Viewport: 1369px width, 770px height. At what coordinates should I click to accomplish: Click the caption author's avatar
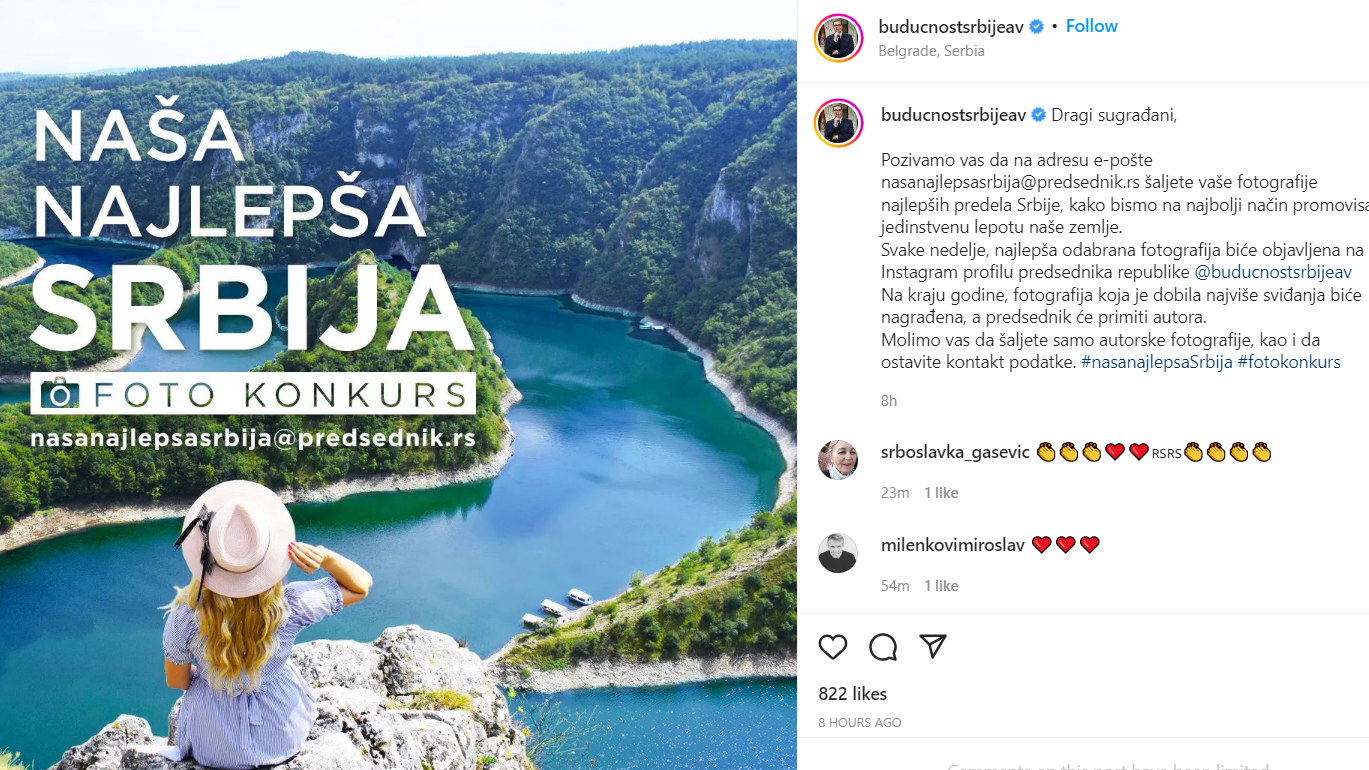point(838,123)
